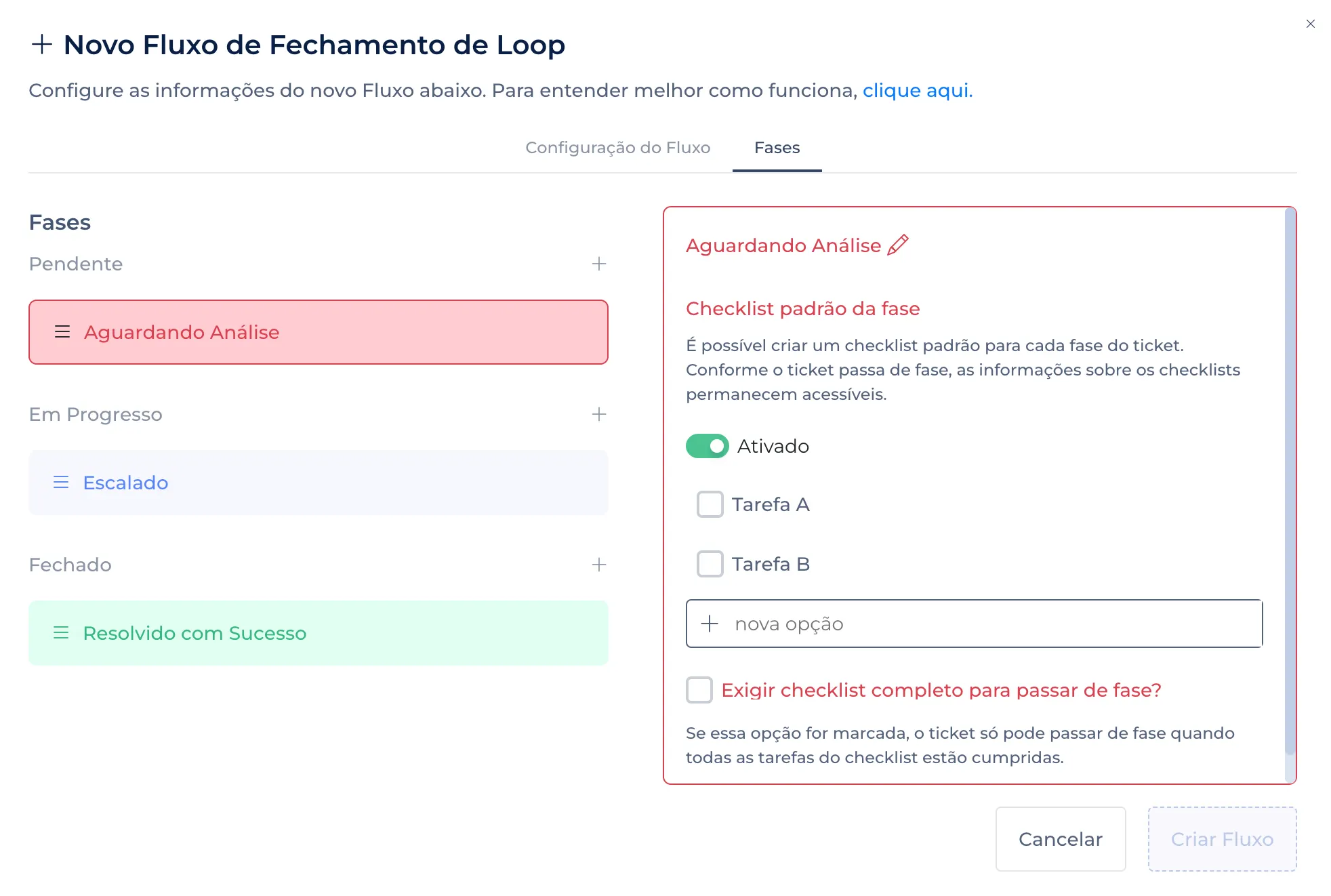1331x896 pixels.
Task: Click the phase panel vertical scrollbar
Action: click(x=1290, y=481)
